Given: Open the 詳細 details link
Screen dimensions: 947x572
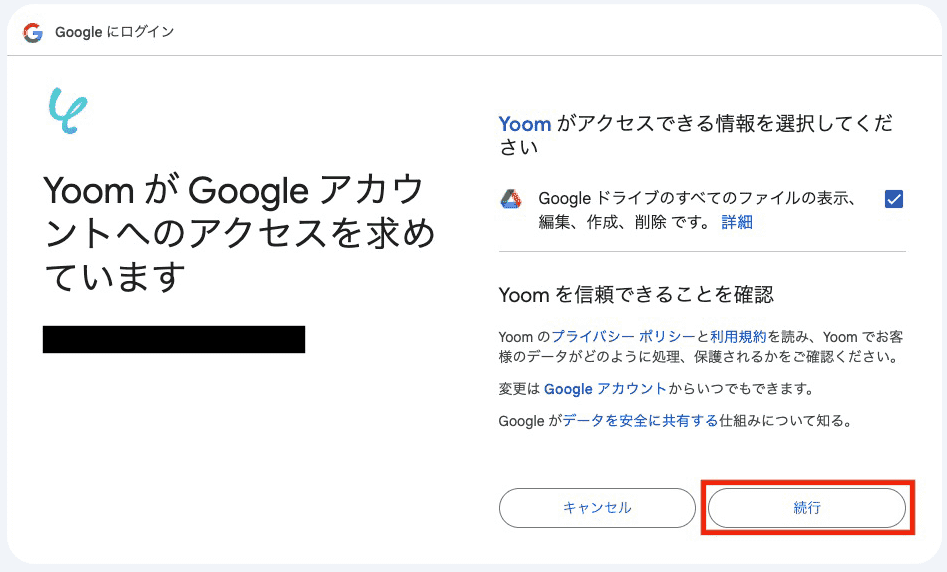Looking at the screenshot, I should tap(737, 222).
